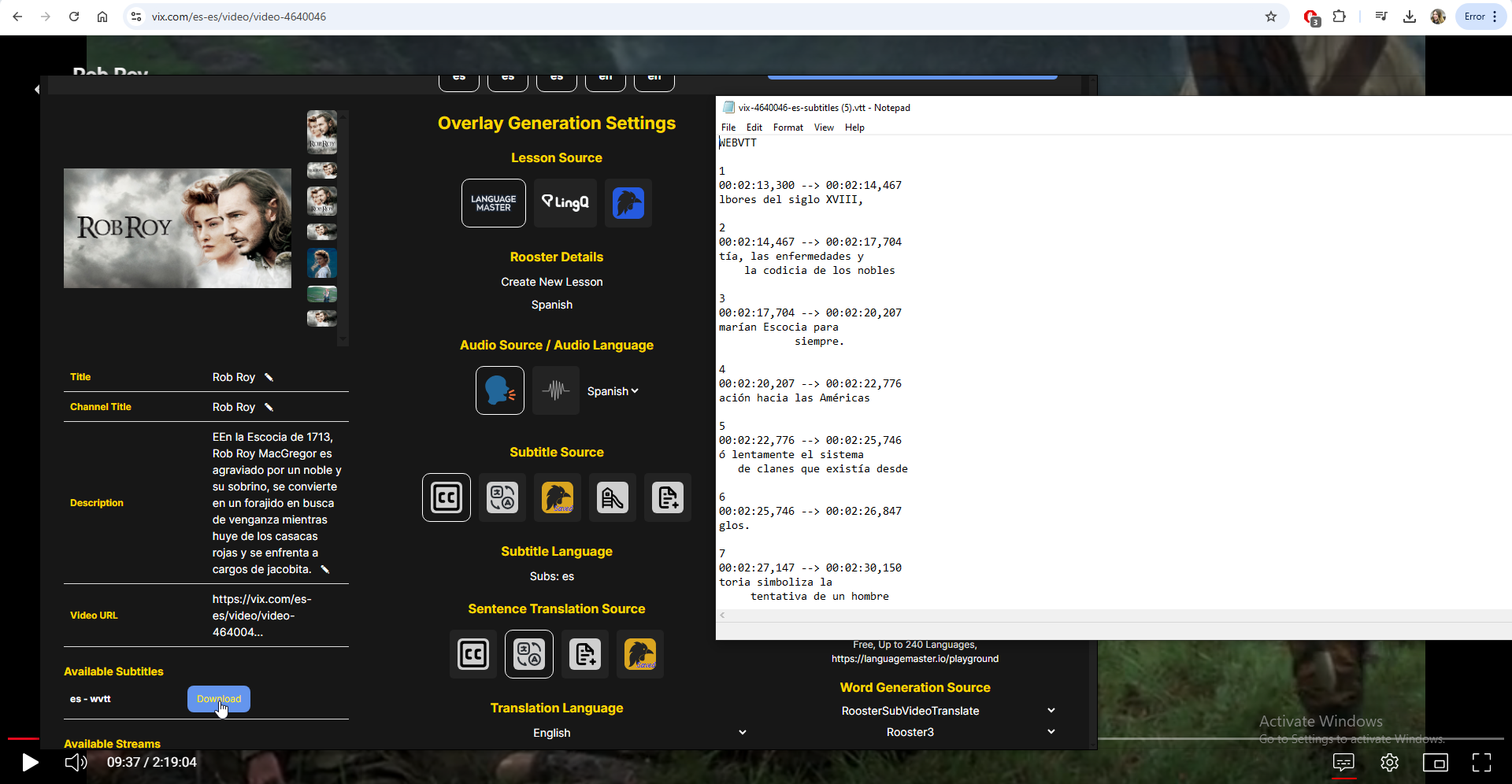Click Spanish under Rooster Details
The height and width of the screenshot is (784, 1512).
tap(552, 305)
